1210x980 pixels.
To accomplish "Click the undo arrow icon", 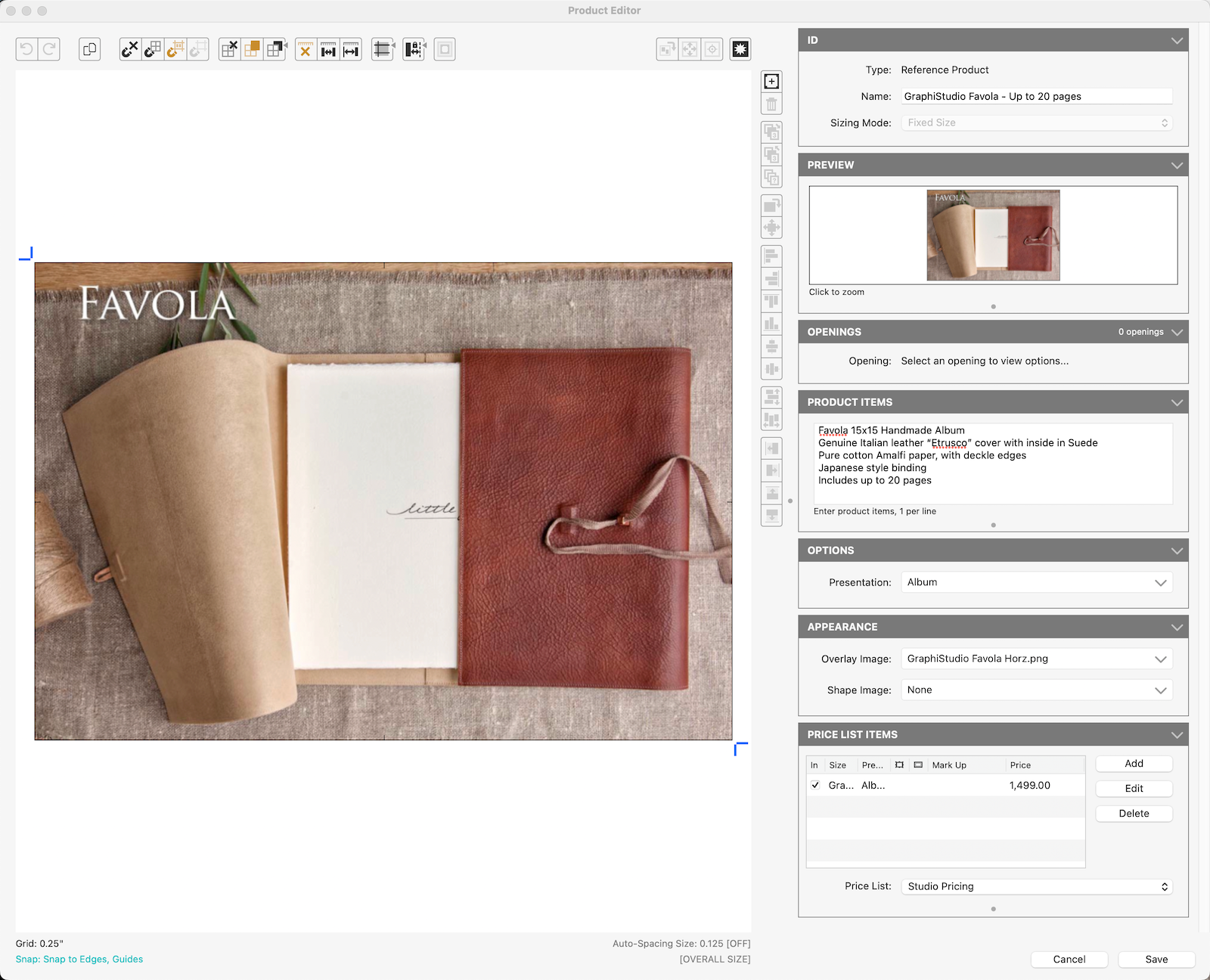I will tap(26, 49).
